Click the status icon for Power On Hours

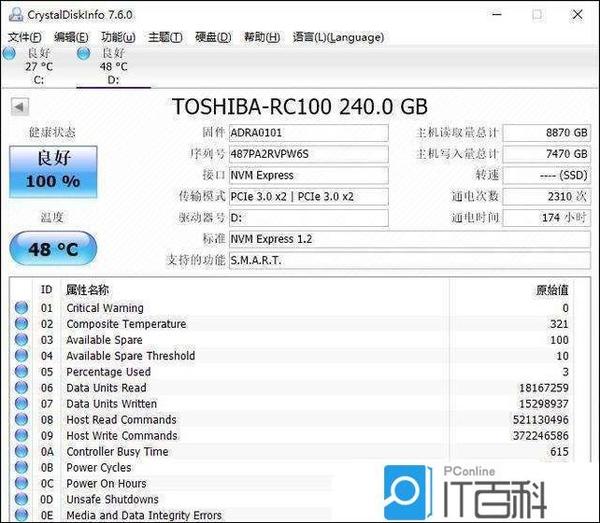pyautogui.click(x=21, y=483)
